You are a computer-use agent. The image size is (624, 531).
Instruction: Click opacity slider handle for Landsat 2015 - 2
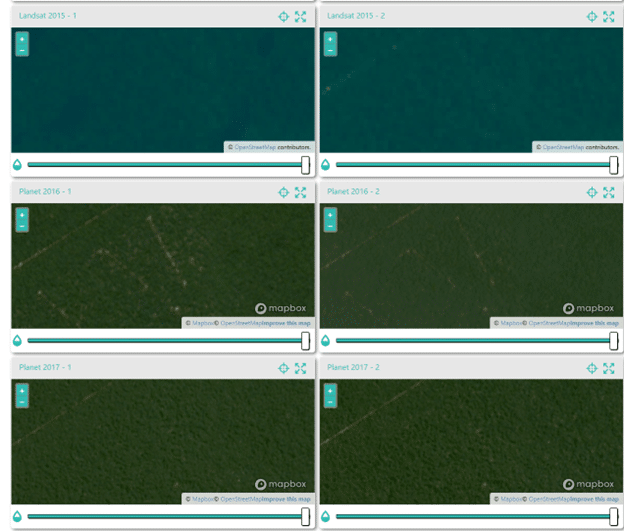point(614,165)
